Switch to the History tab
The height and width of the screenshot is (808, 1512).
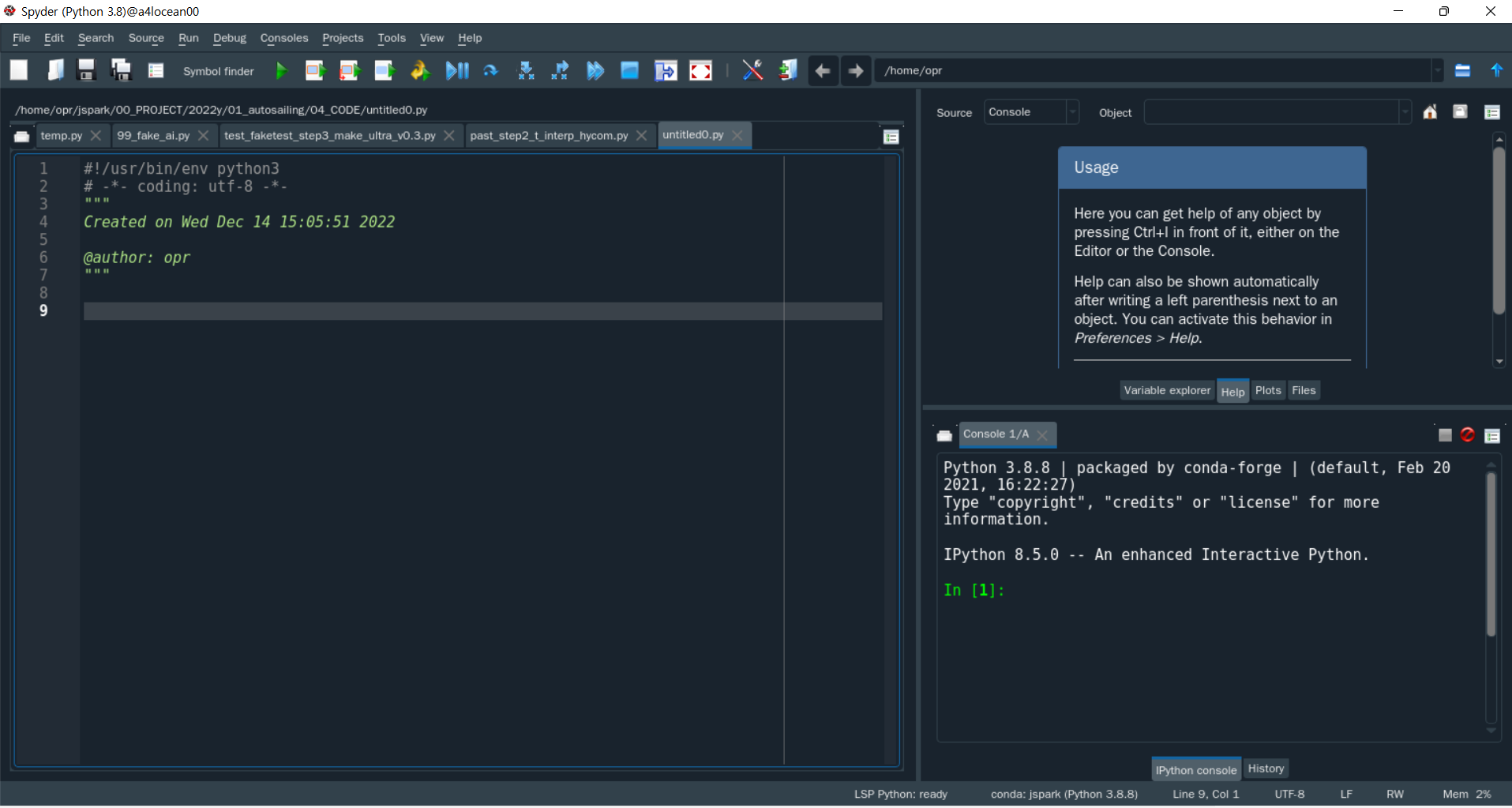[x=1266, y=769]
